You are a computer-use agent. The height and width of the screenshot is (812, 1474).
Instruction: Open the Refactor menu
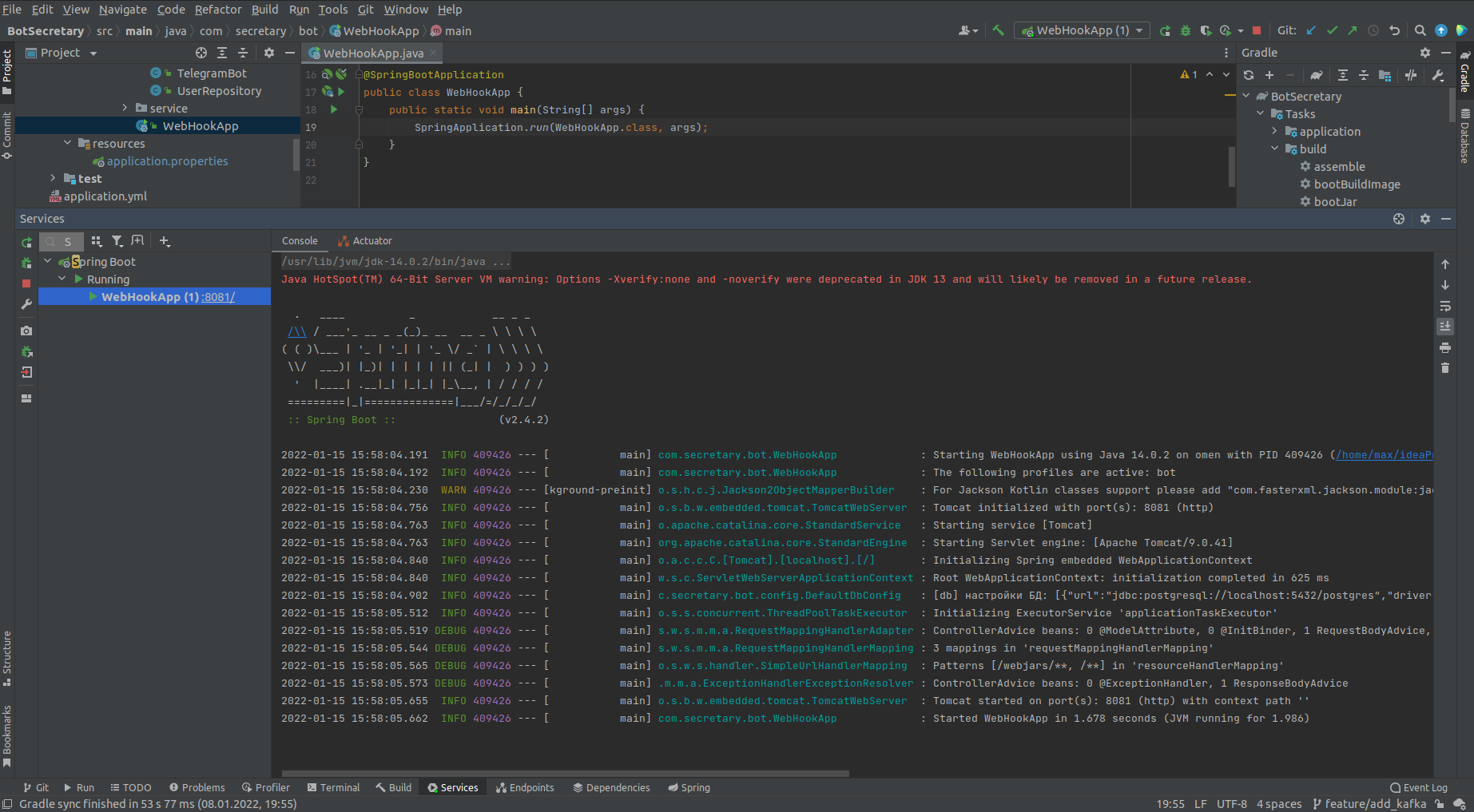click(x=217, y=10)
